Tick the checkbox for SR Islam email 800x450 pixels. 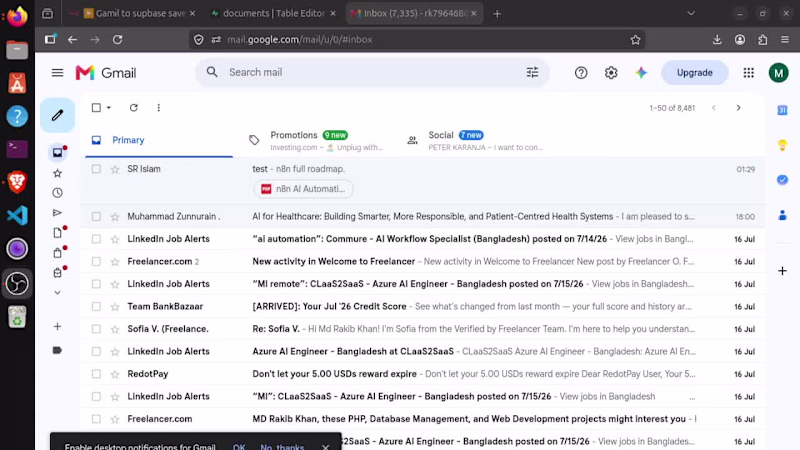(x=96, y=169)
